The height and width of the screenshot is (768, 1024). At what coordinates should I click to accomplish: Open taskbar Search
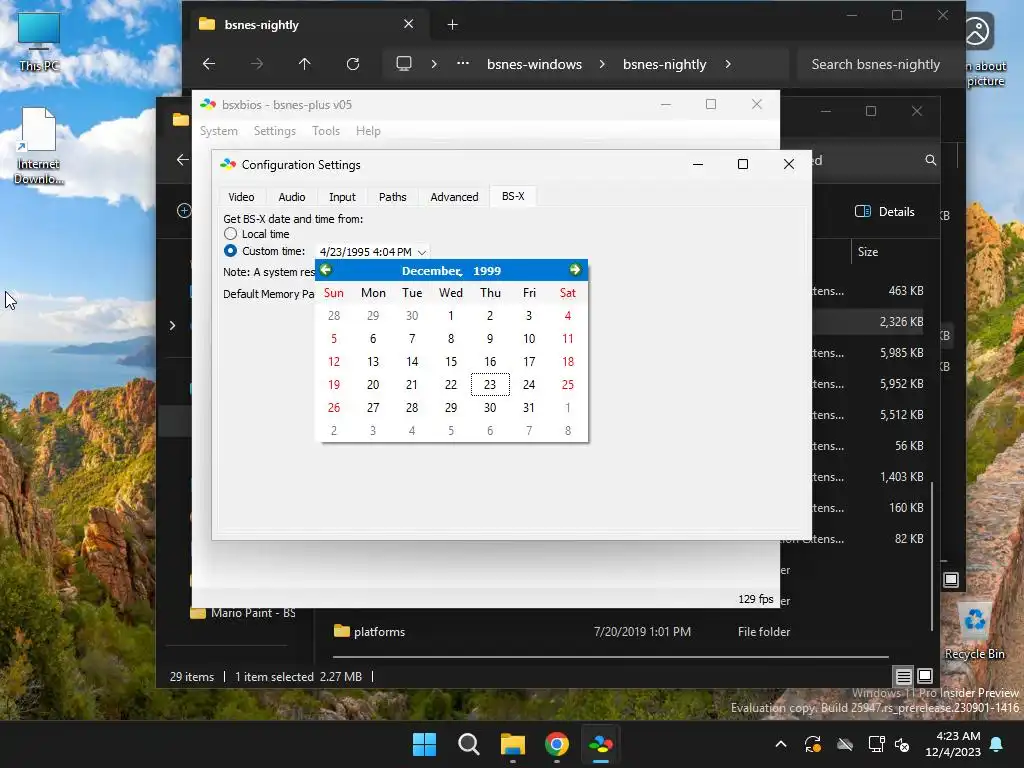(468, 744)
